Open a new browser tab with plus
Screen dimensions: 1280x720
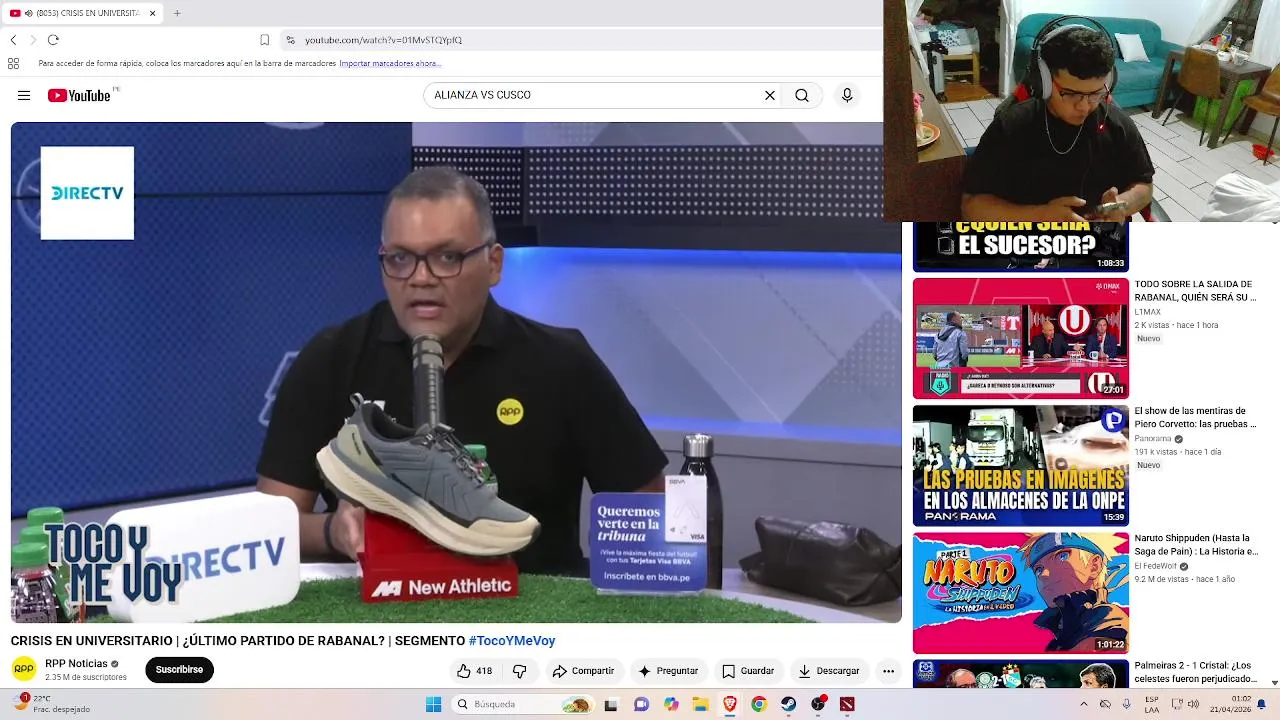tap(177, 13)
